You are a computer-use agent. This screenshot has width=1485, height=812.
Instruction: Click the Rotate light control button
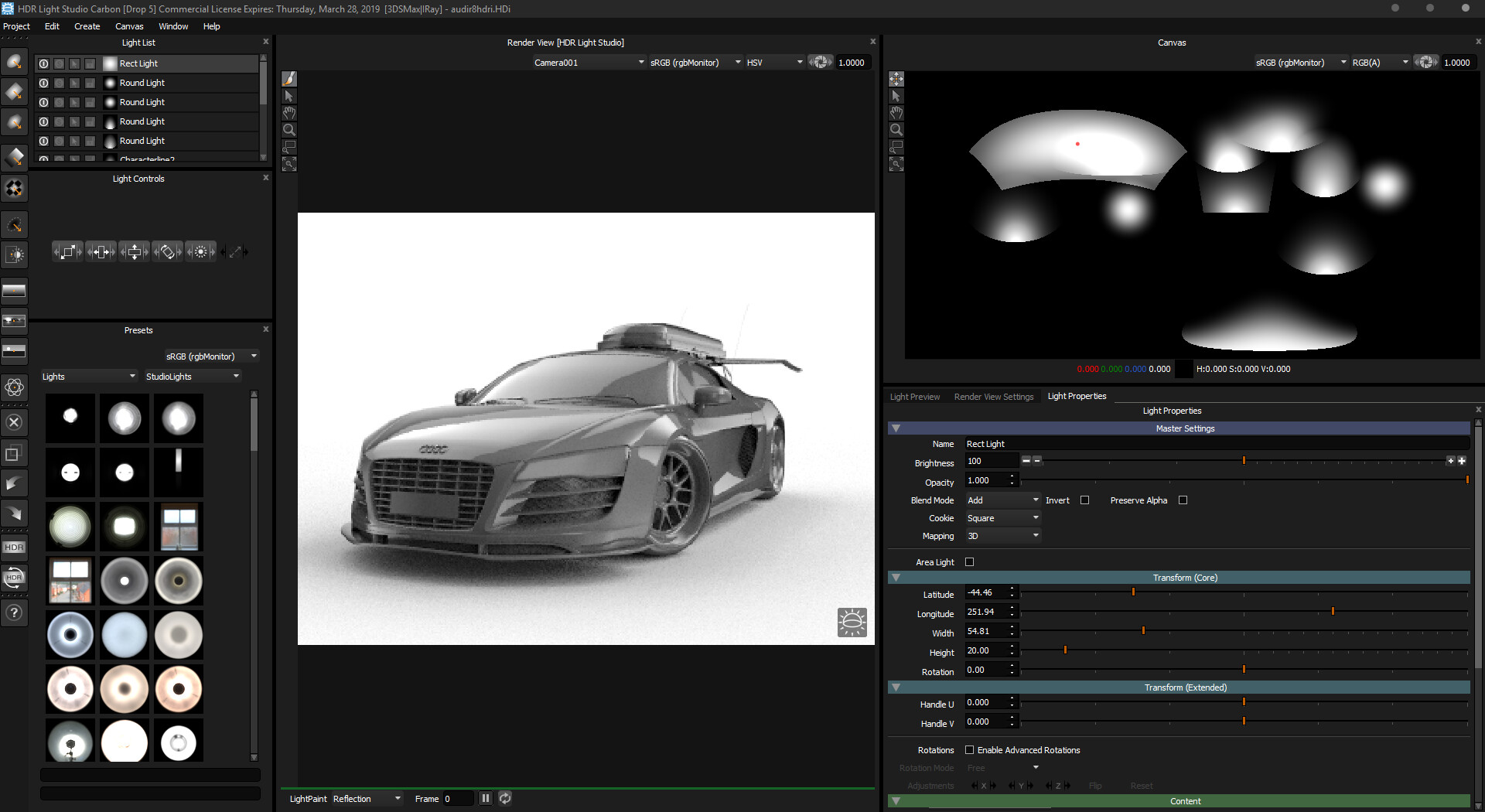(167, 251)
